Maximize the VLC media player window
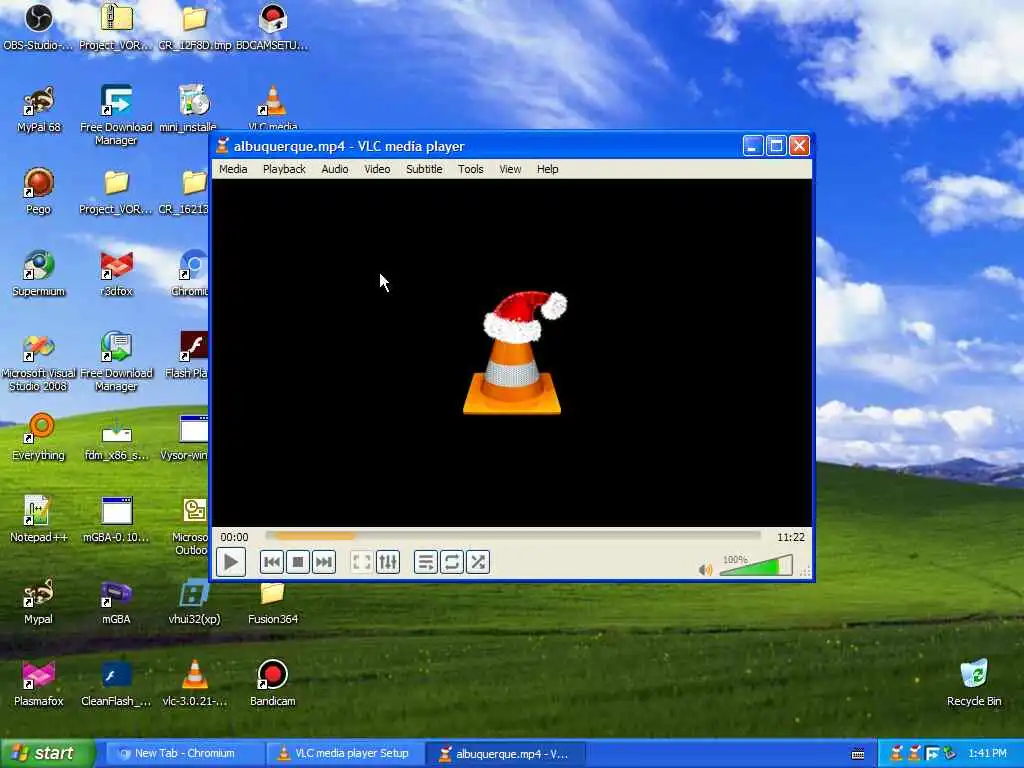The width and height of the screenshot is (1024, 768). (776, 146)
